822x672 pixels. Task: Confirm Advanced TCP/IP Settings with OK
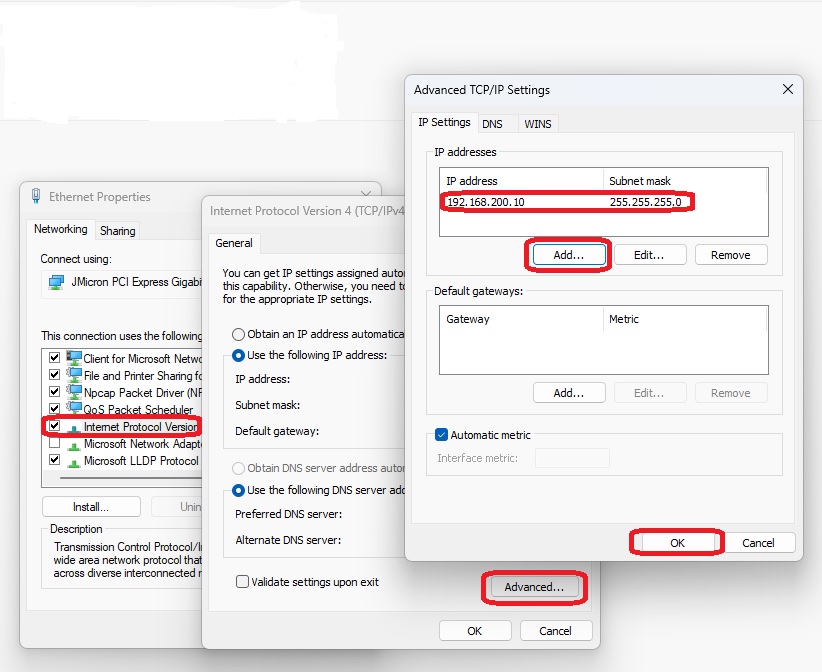676,543
